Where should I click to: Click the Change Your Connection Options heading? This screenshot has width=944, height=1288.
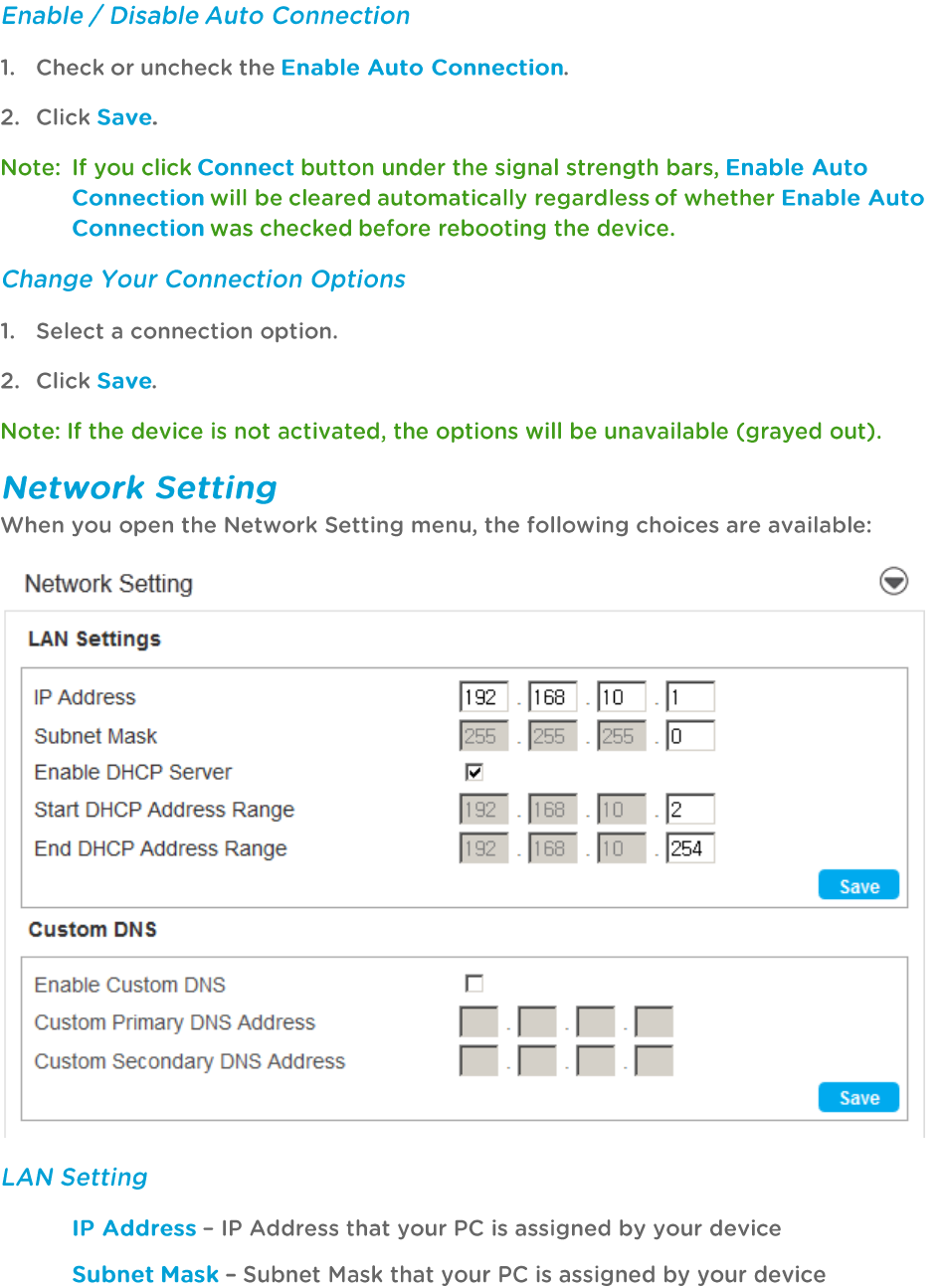(x=204, y=279)
